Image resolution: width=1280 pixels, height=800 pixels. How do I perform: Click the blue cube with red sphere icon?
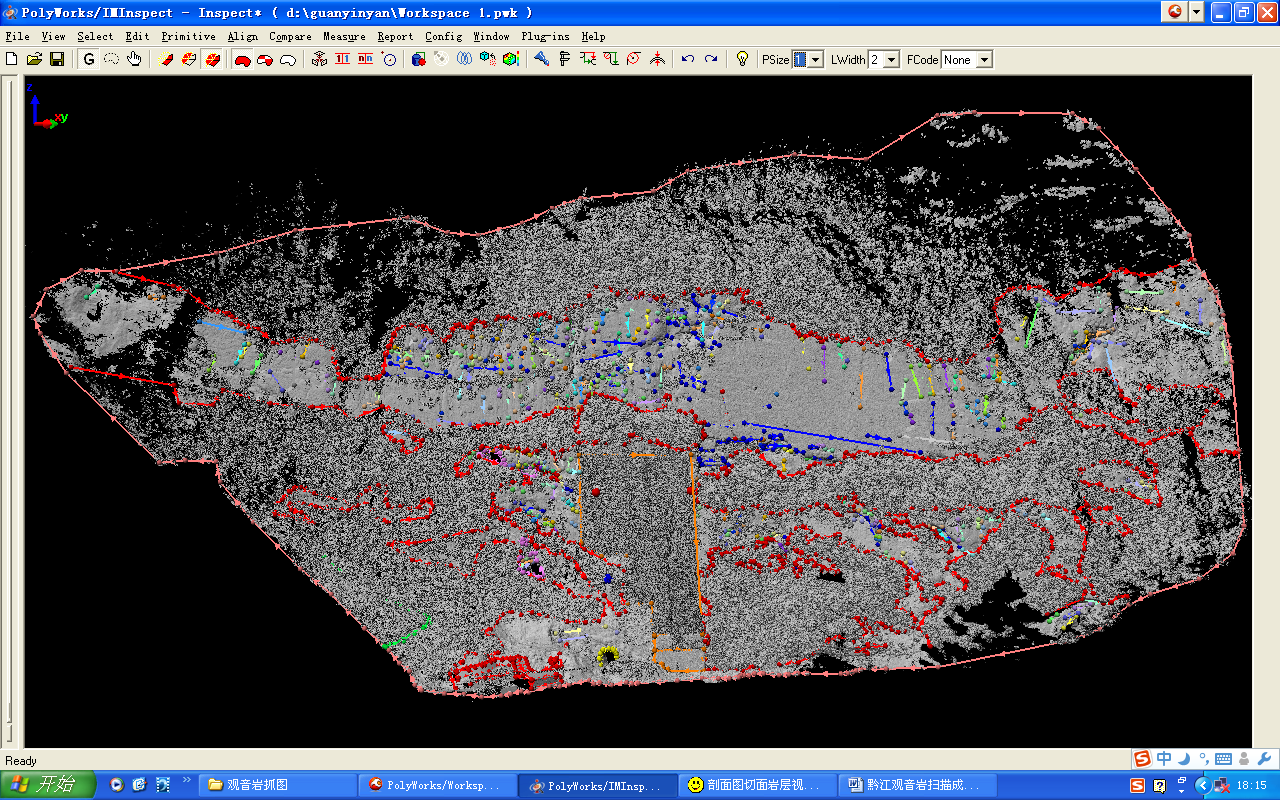tap(418, 60)
